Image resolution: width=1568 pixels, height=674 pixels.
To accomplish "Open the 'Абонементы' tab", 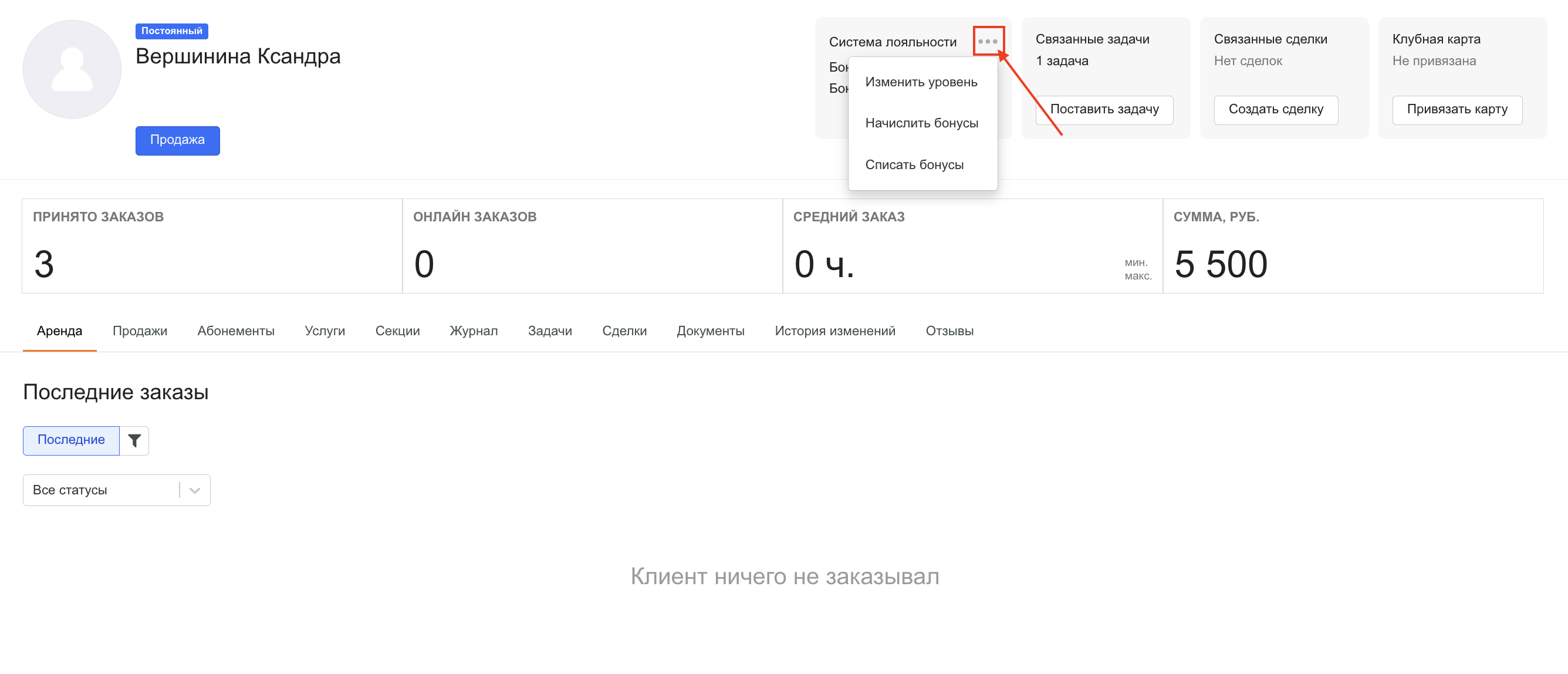I will click(x=235, y=331).
